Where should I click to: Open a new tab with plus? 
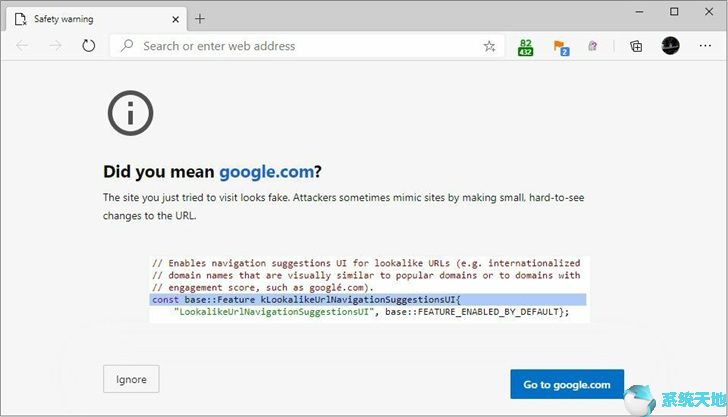(x=200, y=19)
